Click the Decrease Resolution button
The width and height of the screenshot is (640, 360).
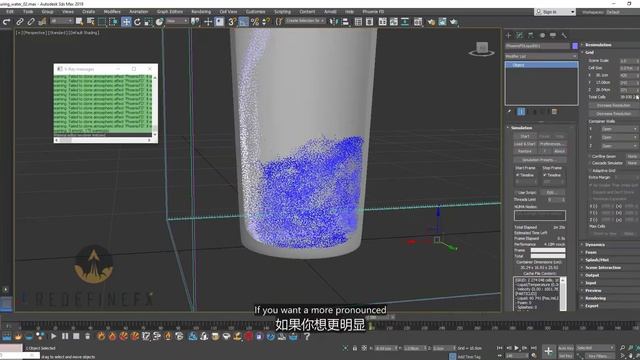(613, 113)
